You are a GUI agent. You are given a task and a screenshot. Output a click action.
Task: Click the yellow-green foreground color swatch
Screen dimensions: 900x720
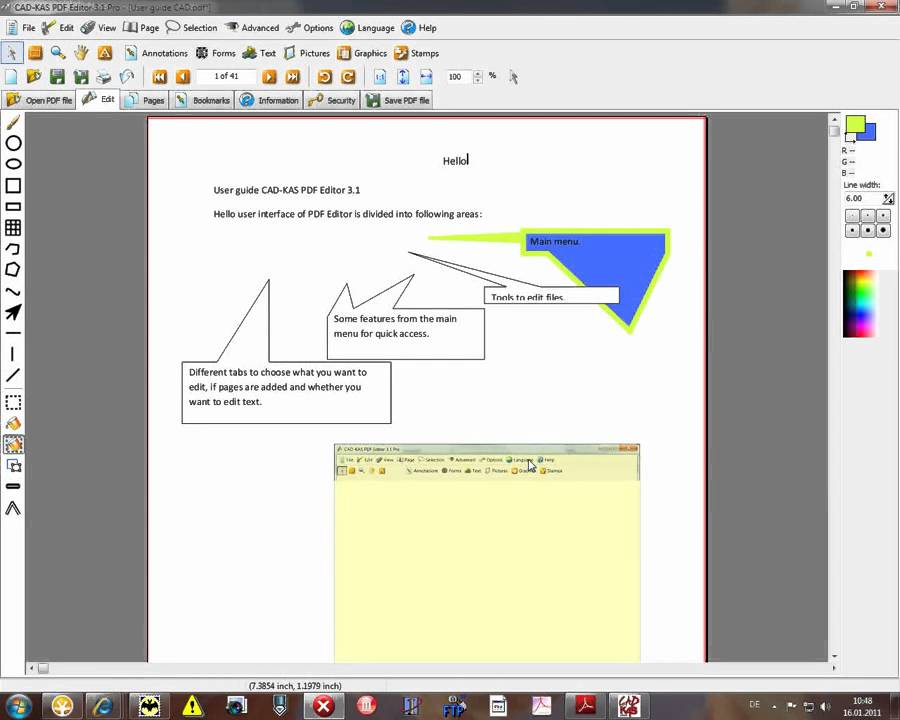tap(854, 123)
